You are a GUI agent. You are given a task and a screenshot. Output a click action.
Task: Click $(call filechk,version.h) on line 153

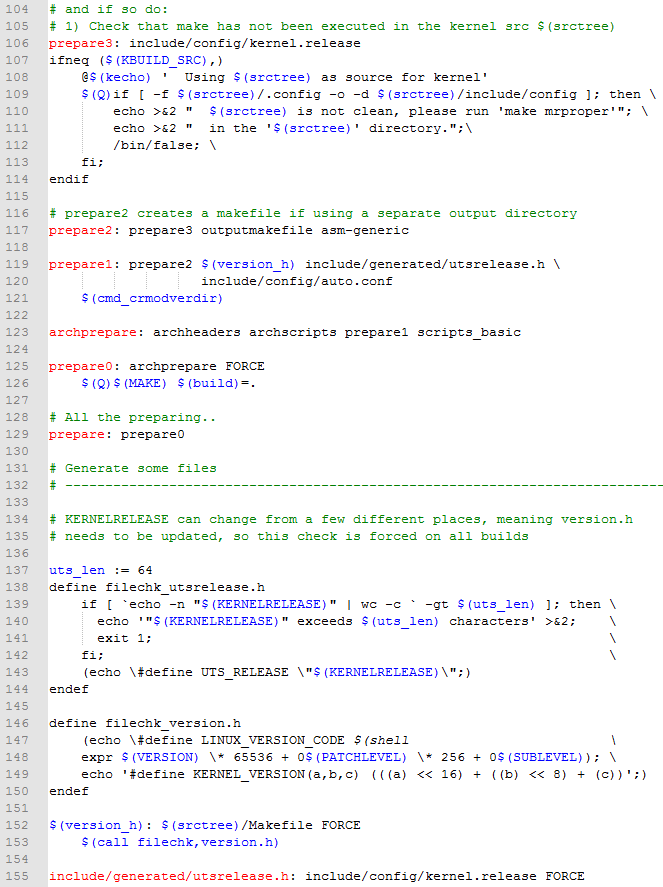(x=180, y=842)
